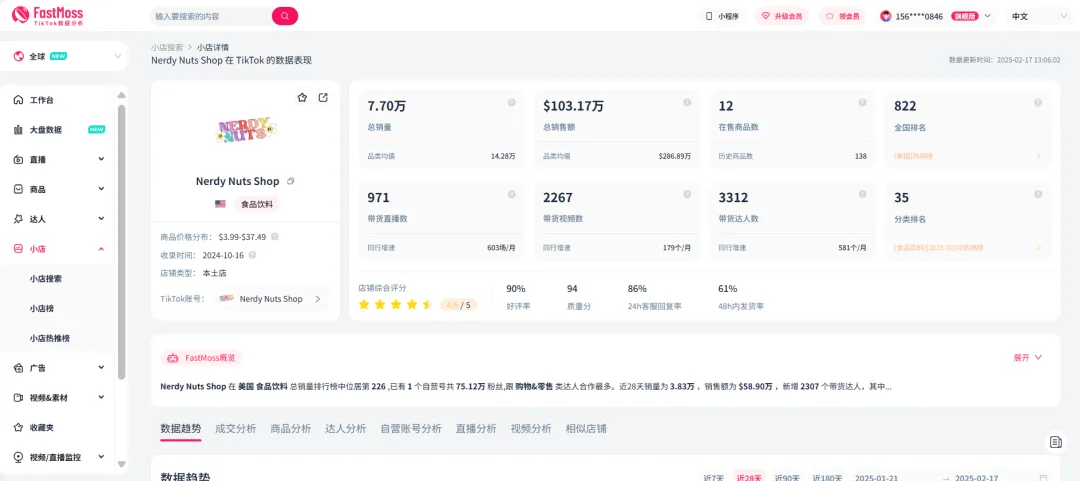The width and height of the screenshot is (1080, 481).
Task: Switch to the 商品分析 tab
Action: tap(291, 429)
